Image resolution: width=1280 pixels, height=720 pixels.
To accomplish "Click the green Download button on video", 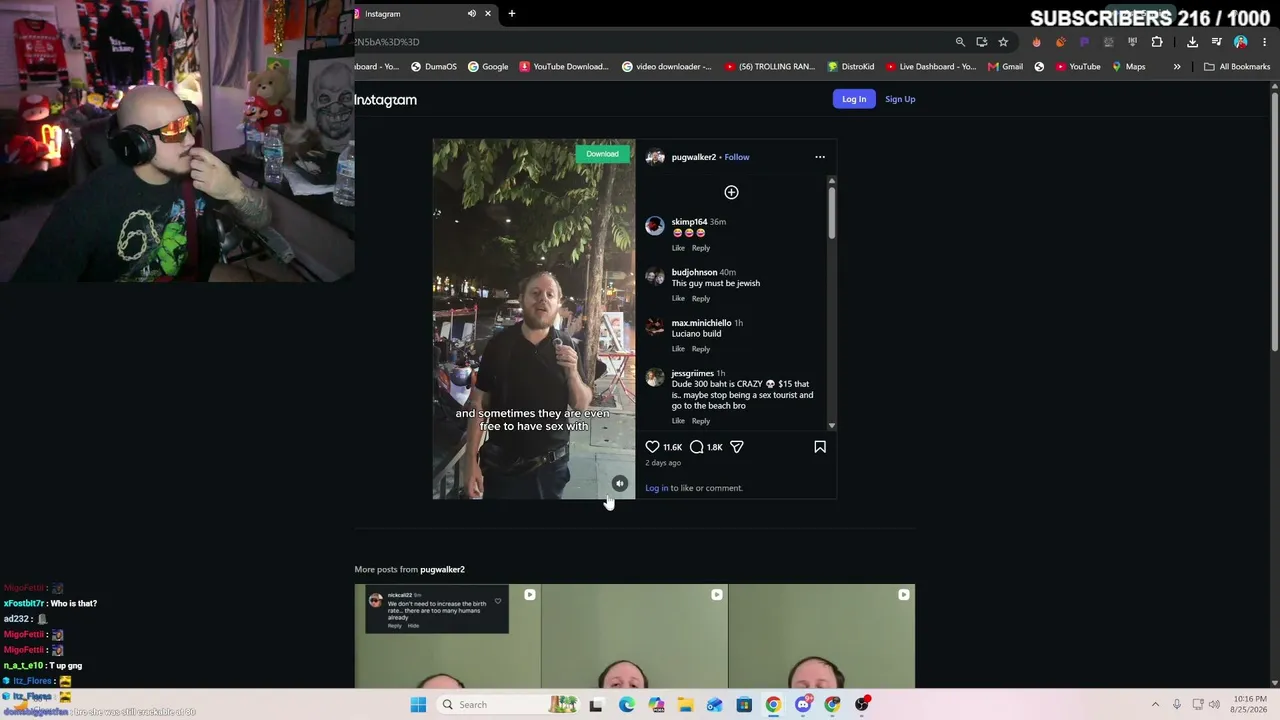I will coord(602,153).
